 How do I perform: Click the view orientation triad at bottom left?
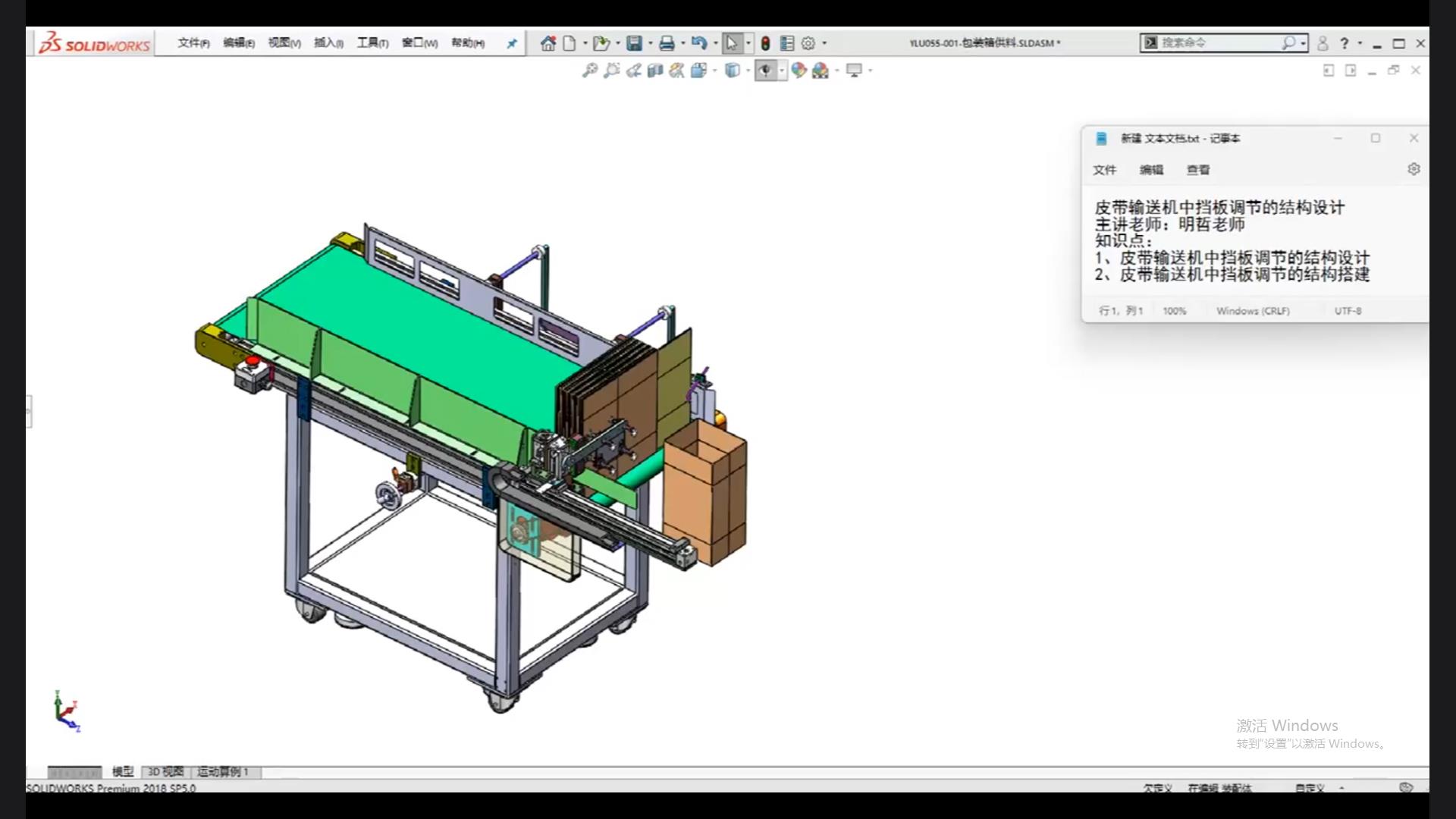pyautogui.click(x=67, y=711)
